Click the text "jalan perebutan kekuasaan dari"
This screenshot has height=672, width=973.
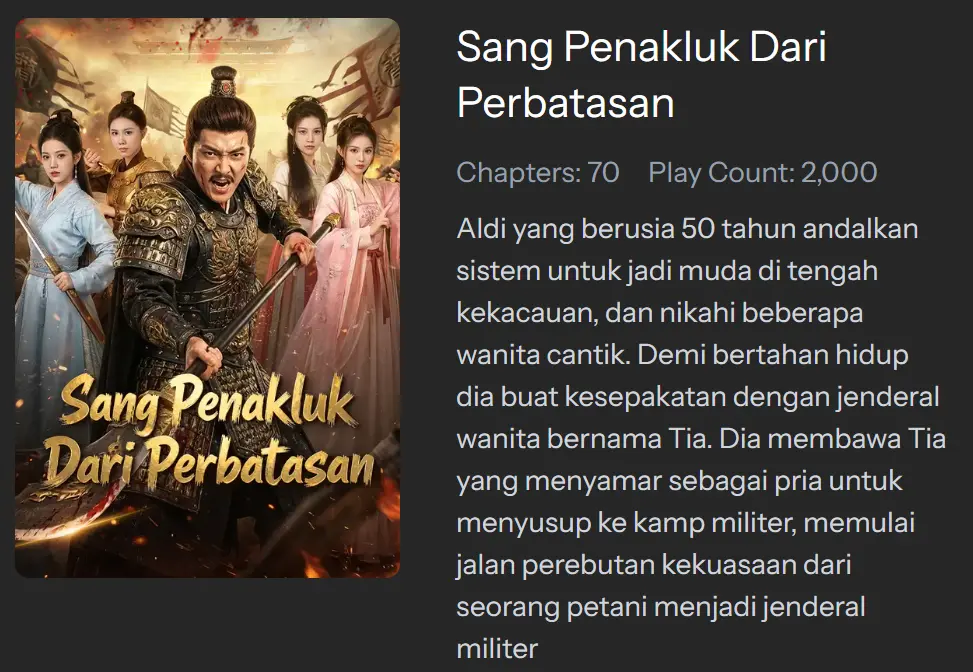(x=653, y=565)
